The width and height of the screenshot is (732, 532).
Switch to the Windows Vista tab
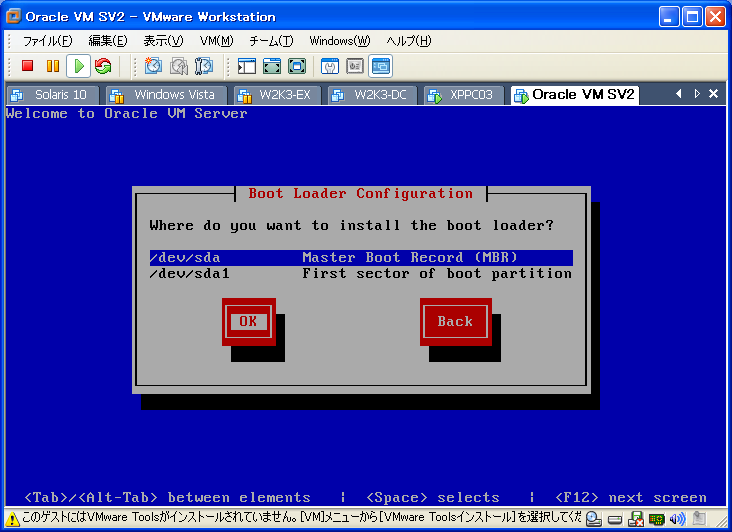click(166, 95)
